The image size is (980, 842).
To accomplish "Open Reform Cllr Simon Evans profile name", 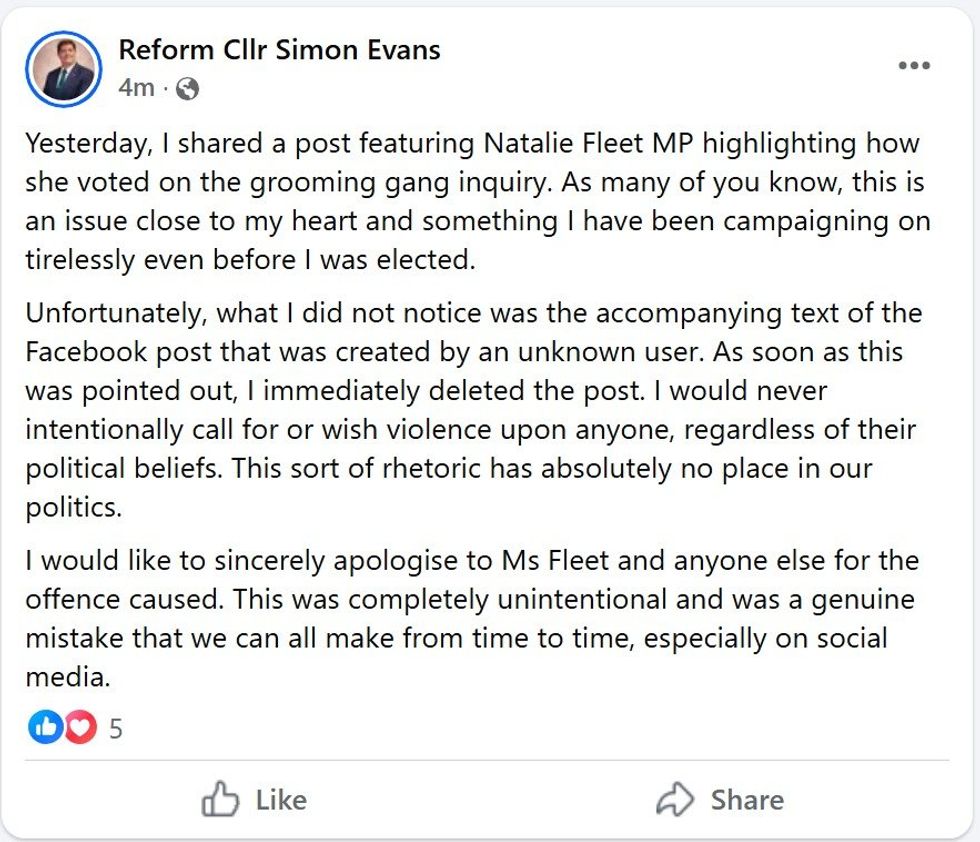I will [279, 50].
